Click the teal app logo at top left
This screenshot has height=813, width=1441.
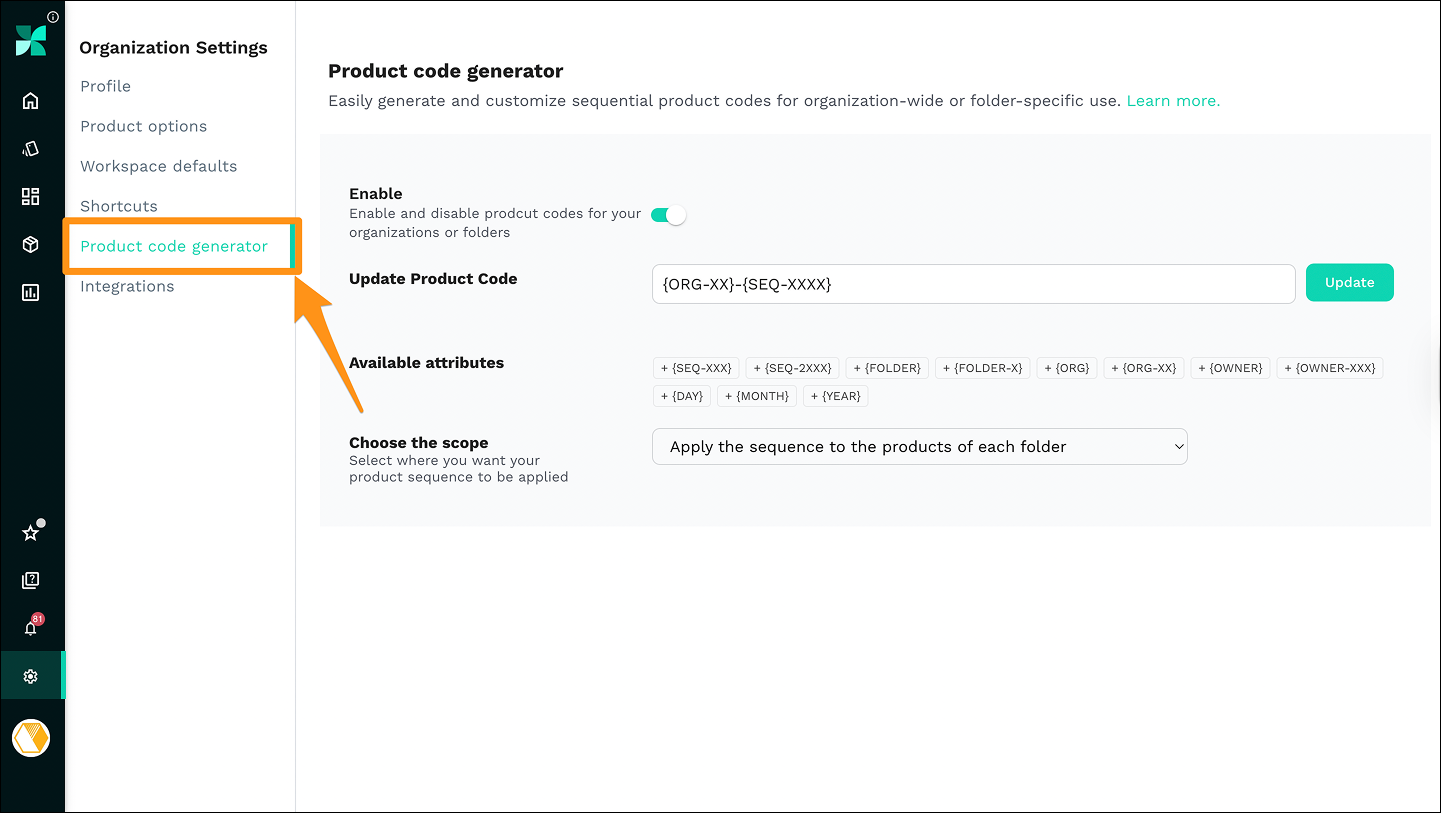pos(30,40)
